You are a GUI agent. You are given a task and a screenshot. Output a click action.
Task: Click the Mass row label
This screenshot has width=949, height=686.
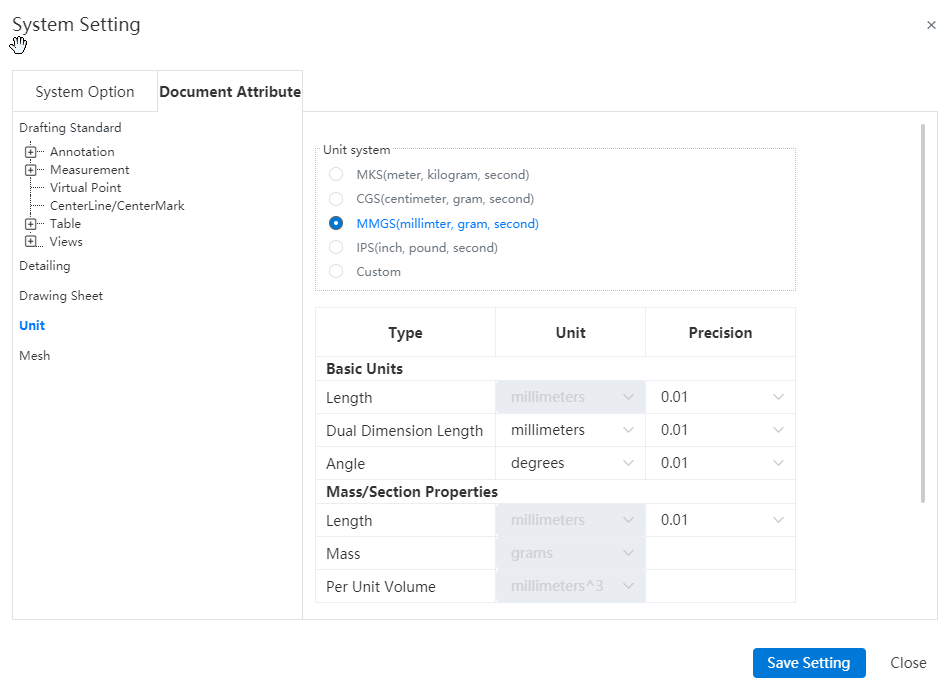tap(343, 554)
